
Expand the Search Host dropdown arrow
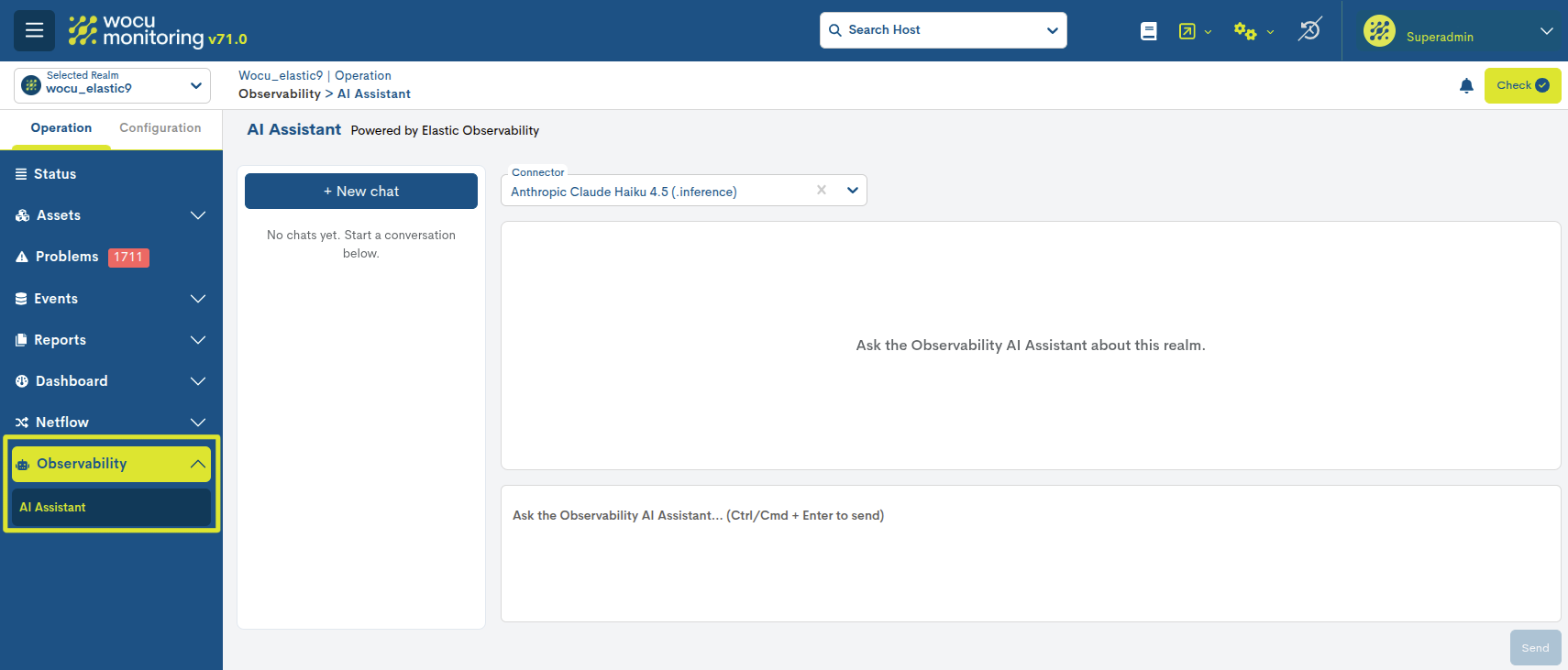pos(1053,30)
